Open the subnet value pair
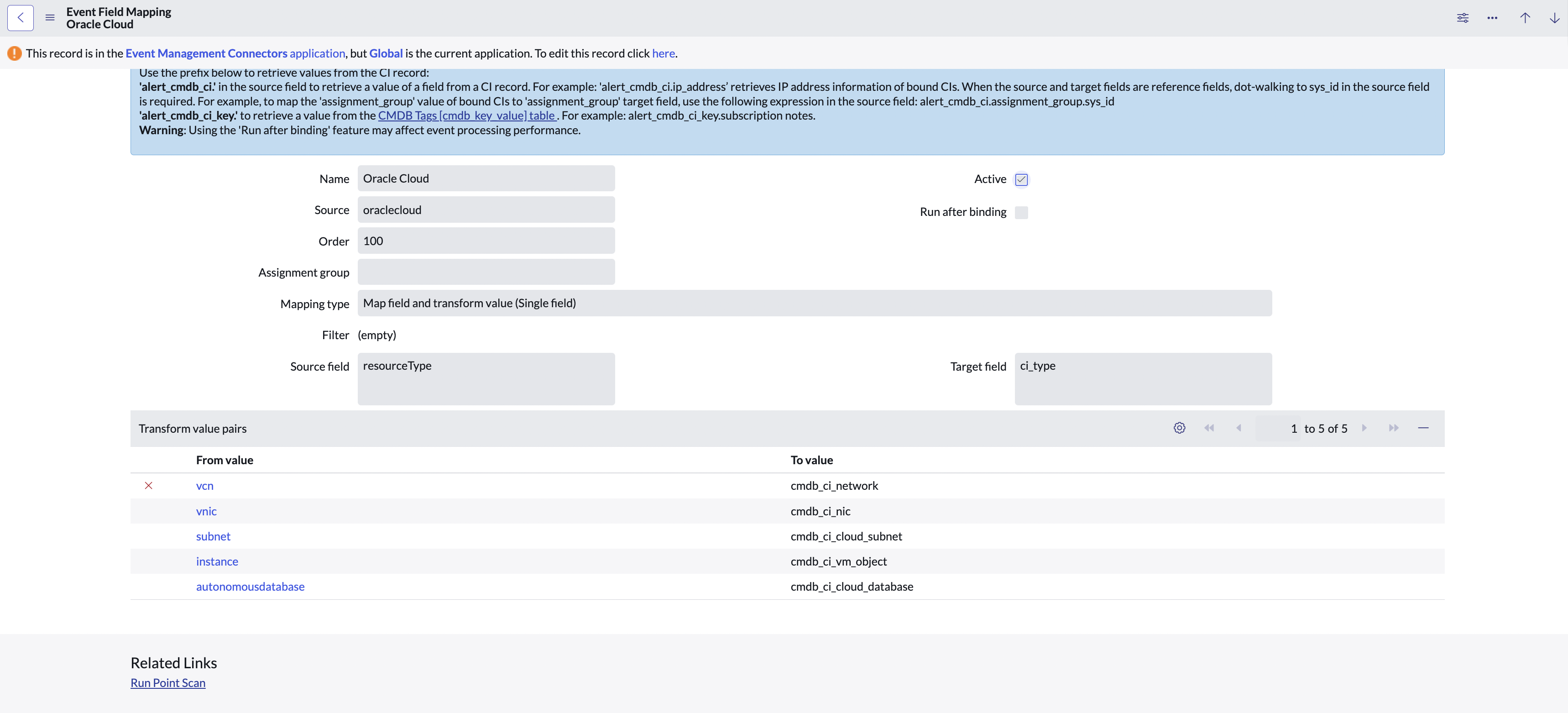This screenshot has width=1568, height=713. (213, 536)
